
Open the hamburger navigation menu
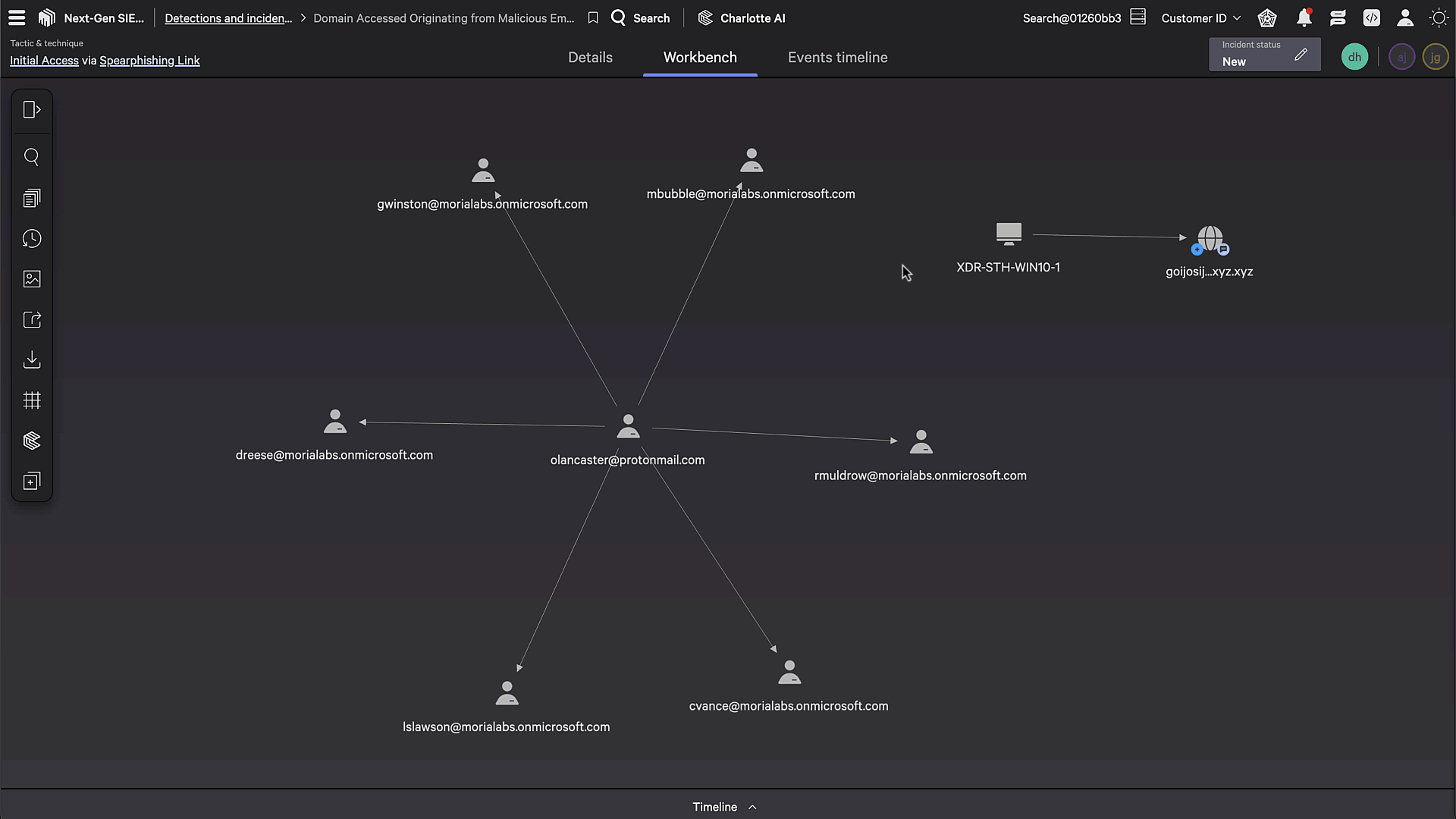(x=16, y=17)
